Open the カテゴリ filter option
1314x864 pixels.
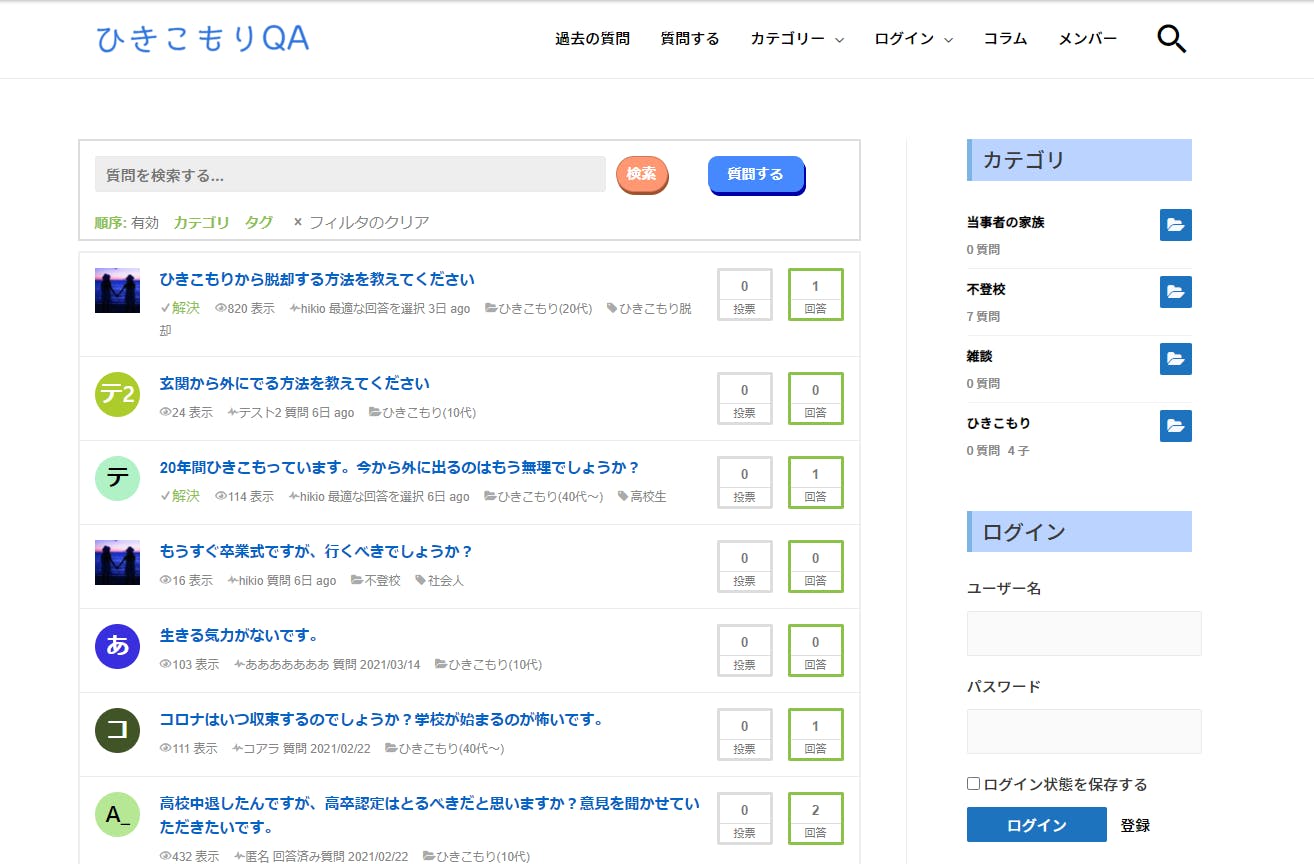pyautogui.click(x=201, y=222)
